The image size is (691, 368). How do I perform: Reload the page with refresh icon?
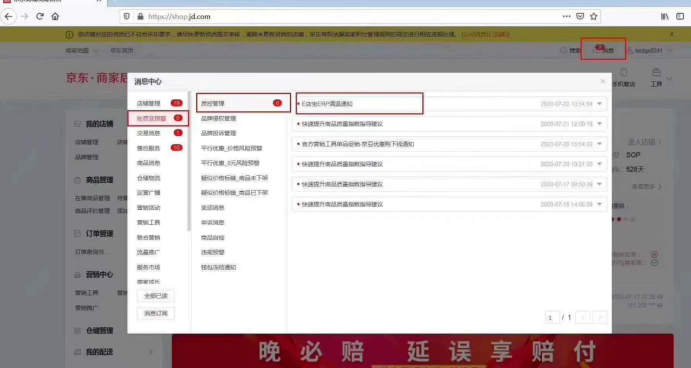(40, 16)
